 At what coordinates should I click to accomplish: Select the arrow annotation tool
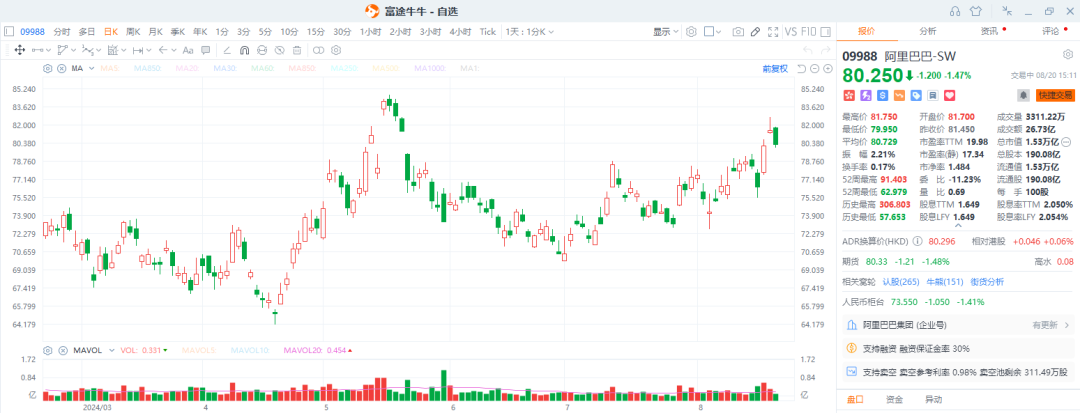click(x=163, y=50)
